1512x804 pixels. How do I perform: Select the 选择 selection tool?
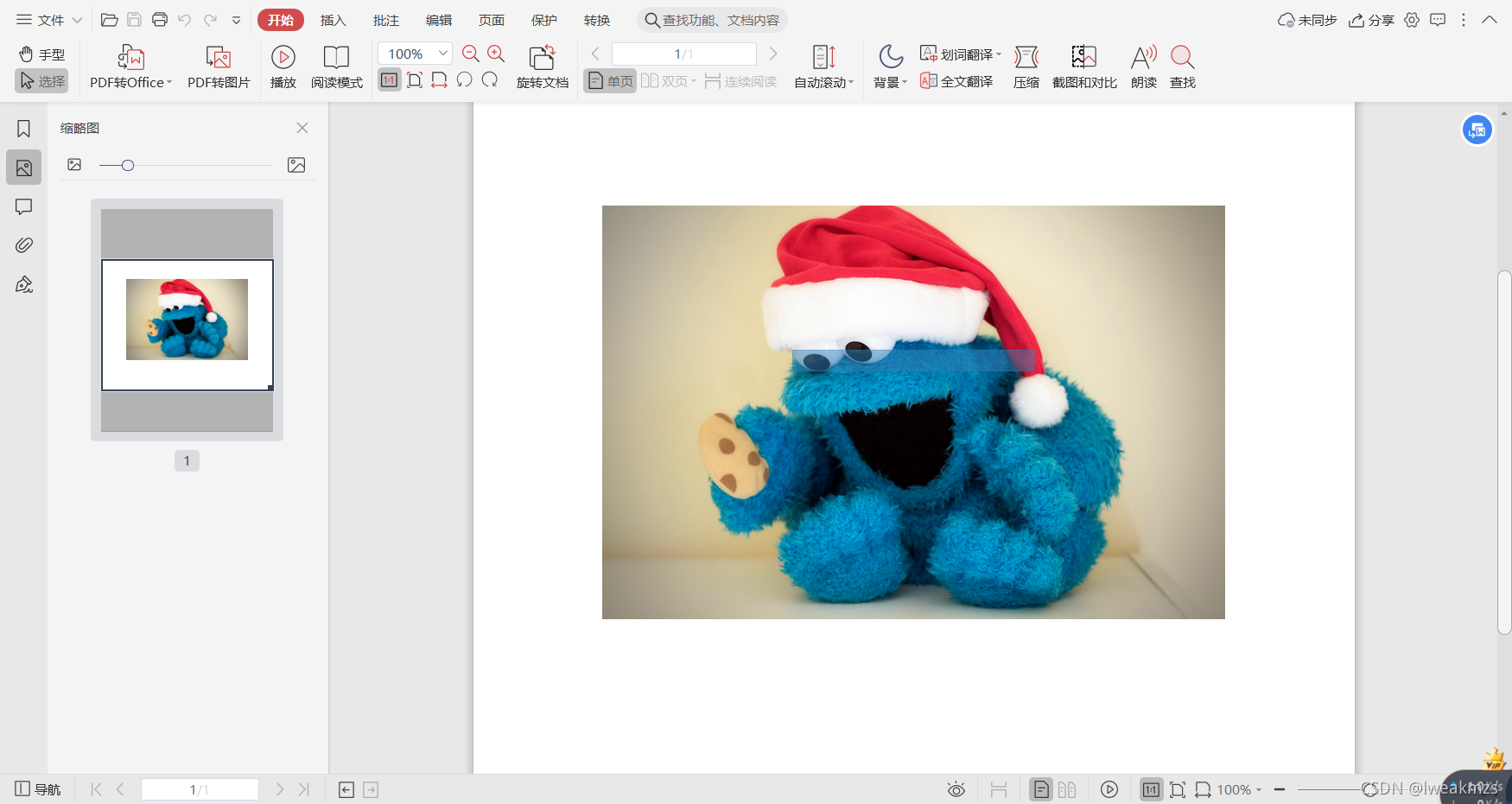(41, 81)
